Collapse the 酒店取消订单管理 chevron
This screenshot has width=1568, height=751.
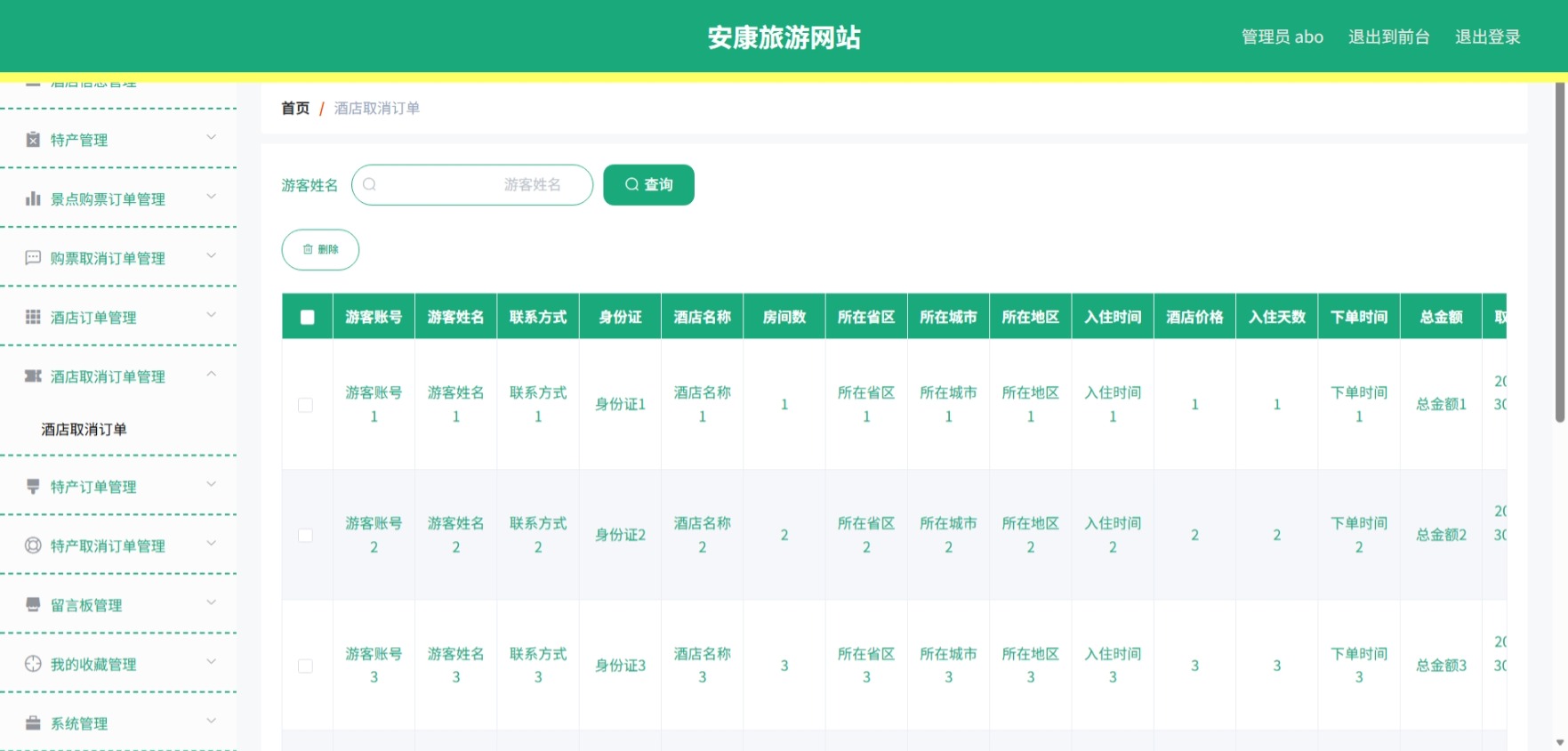point(212,375)
